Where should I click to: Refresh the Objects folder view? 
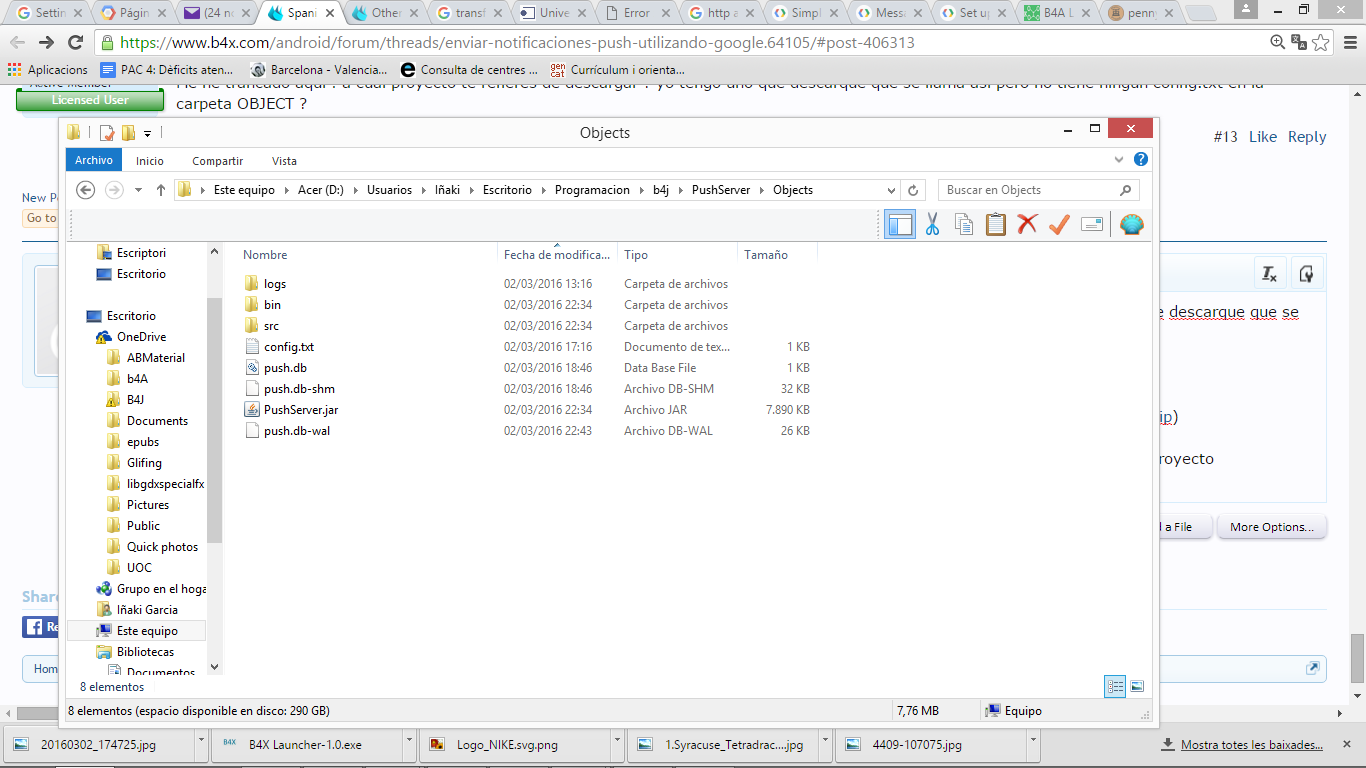913,190
